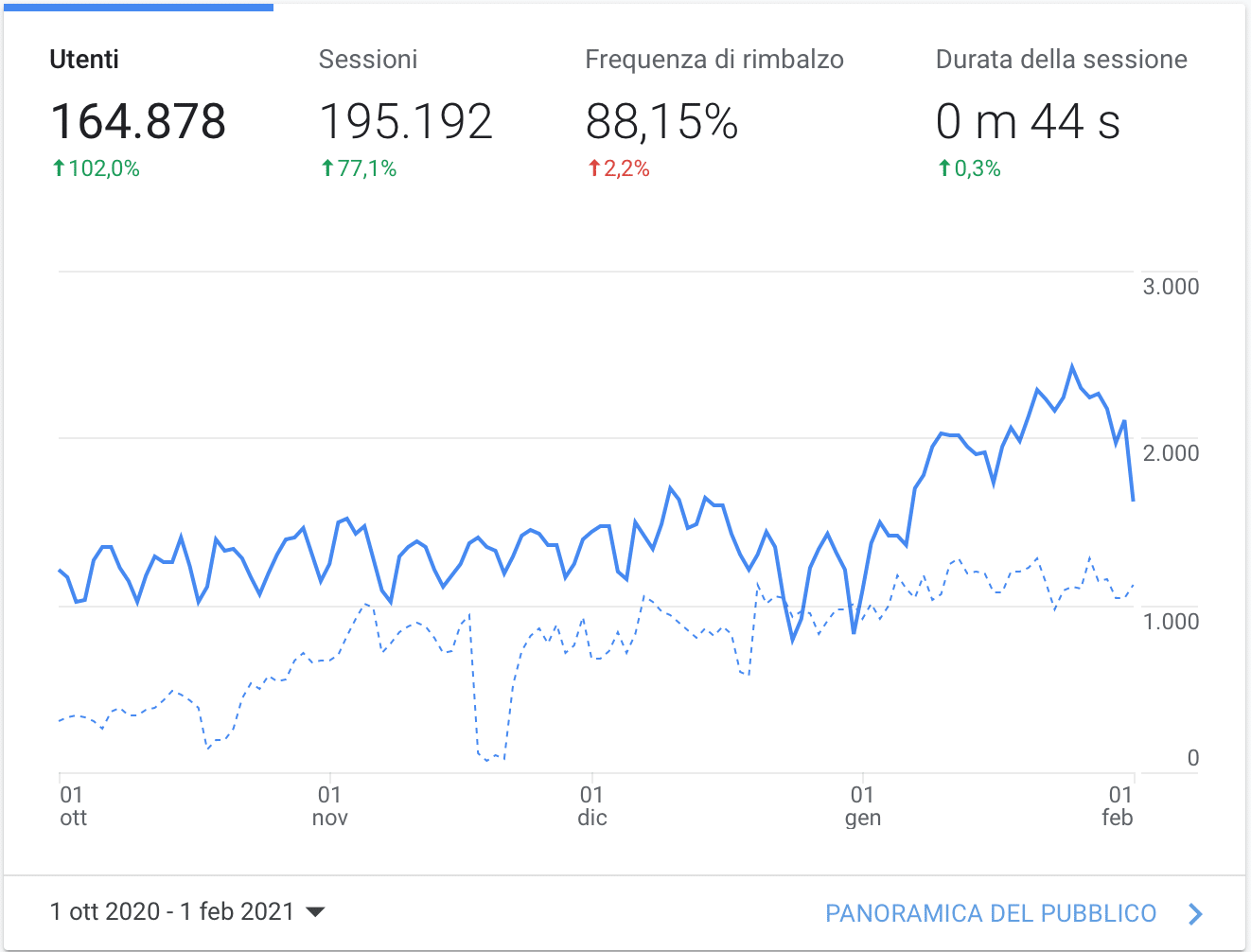Click the '0 m 44 s' duration value
The height and width of the screenshot is (952, 1251).
[x=1028, y=122]
